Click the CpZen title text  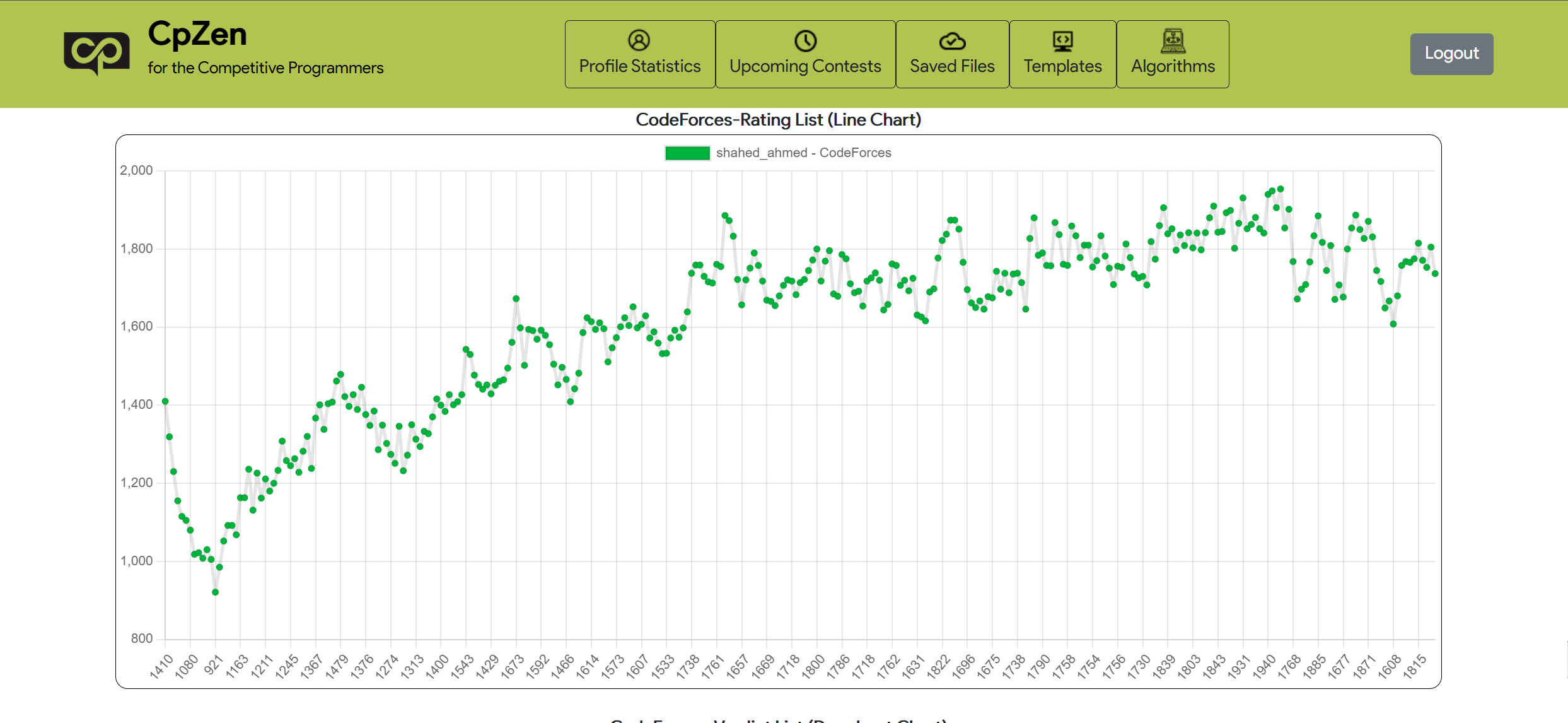tap(197, 34)
